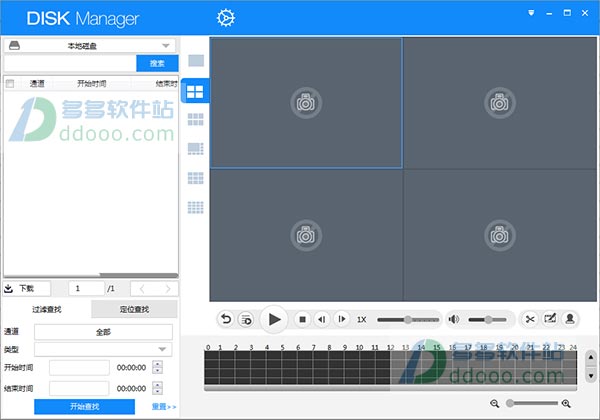
Task: Select the top-right video pane
Action: (500, 103)
